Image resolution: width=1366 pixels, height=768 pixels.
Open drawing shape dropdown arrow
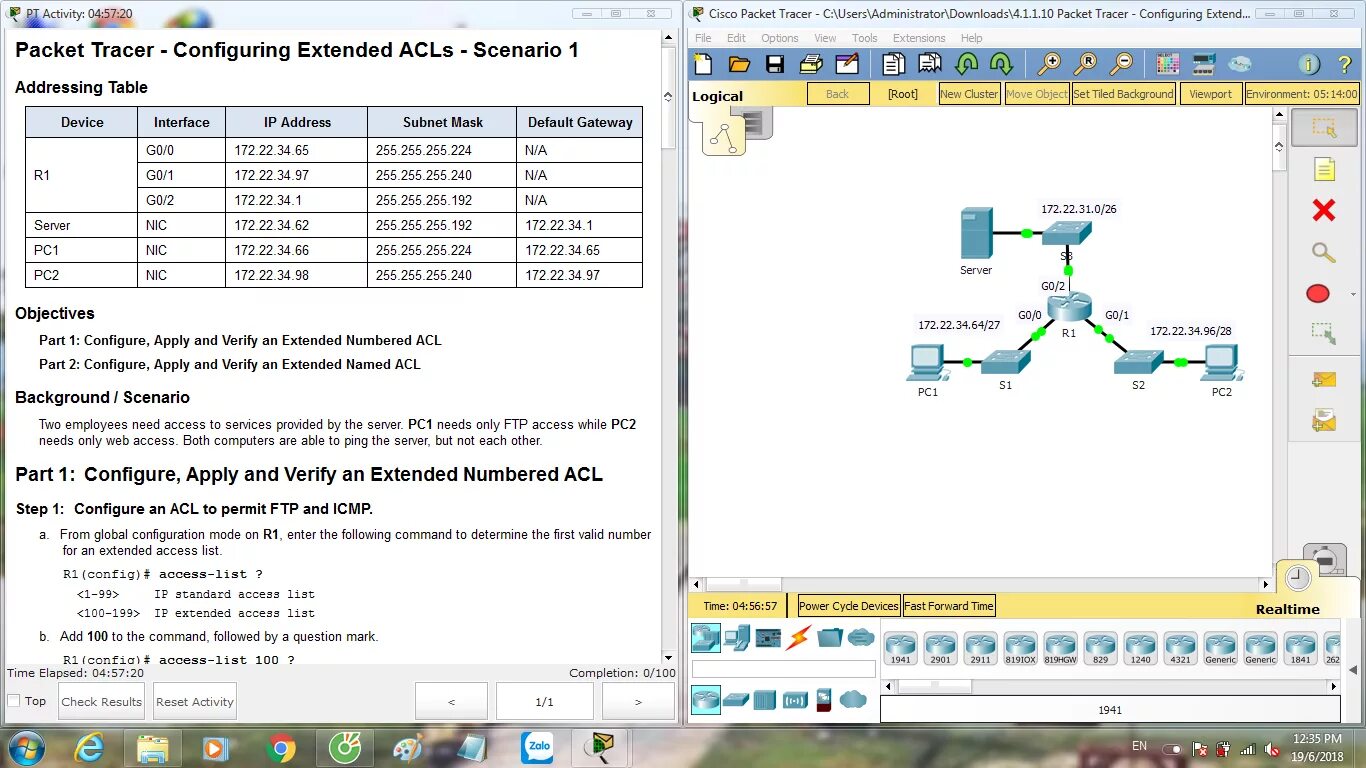[1352, 294]
